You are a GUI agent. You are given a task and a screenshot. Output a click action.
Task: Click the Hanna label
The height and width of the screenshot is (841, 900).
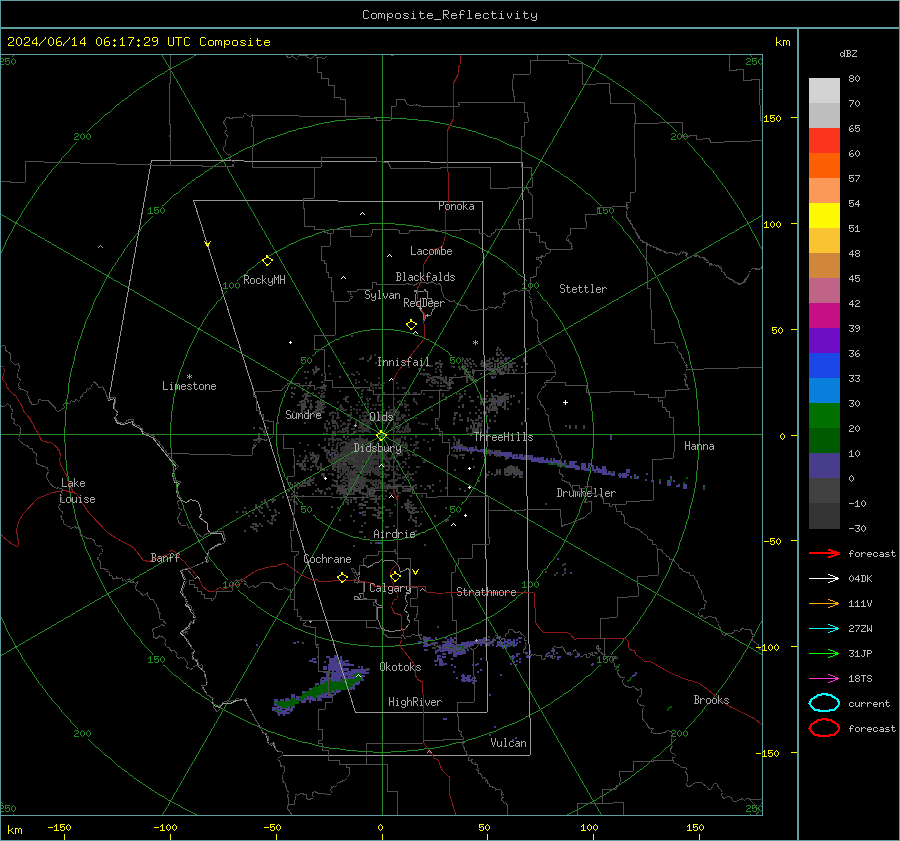[699, 446]
